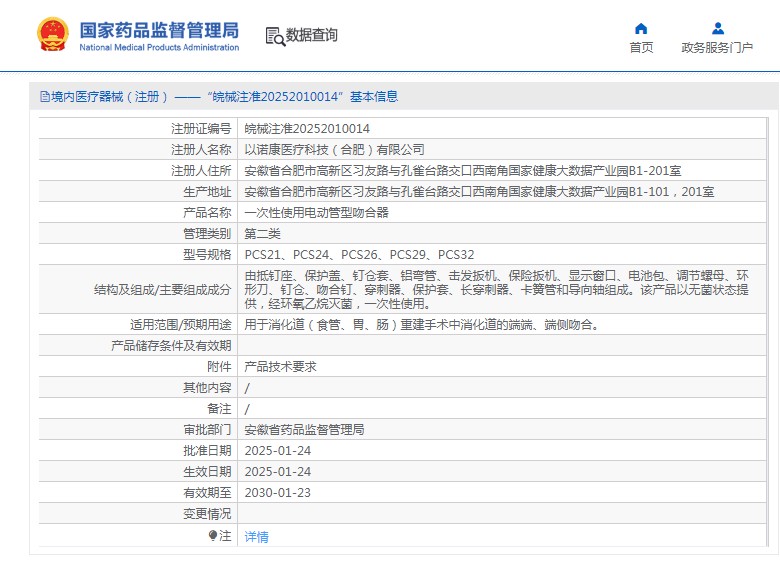The width and height of the screenshot is (780, 563).
Task: Select 安徽省药品监督管理局 value
Action: tap(304, 429)
